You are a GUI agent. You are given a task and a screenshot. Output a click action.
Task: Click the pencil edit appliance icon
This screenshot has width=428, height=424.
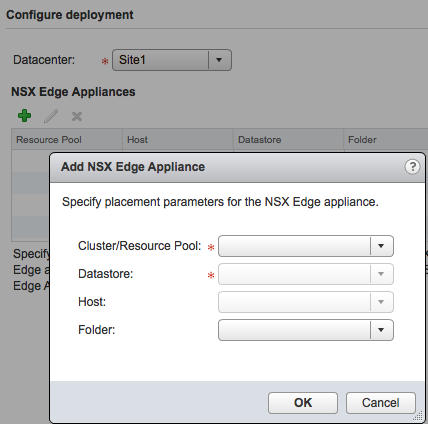[51, 116]
